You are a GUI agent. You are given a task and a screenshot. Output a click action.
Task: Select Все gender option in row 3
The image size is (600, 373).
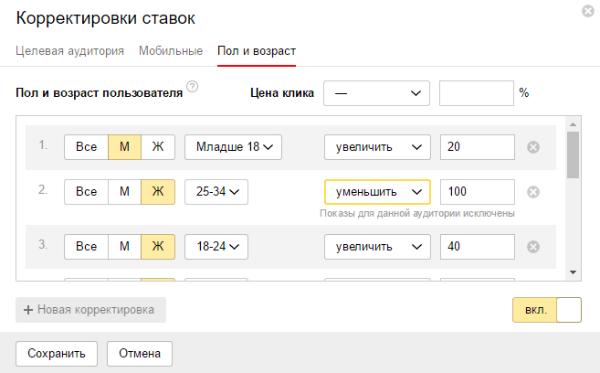[x=86, y=246]
